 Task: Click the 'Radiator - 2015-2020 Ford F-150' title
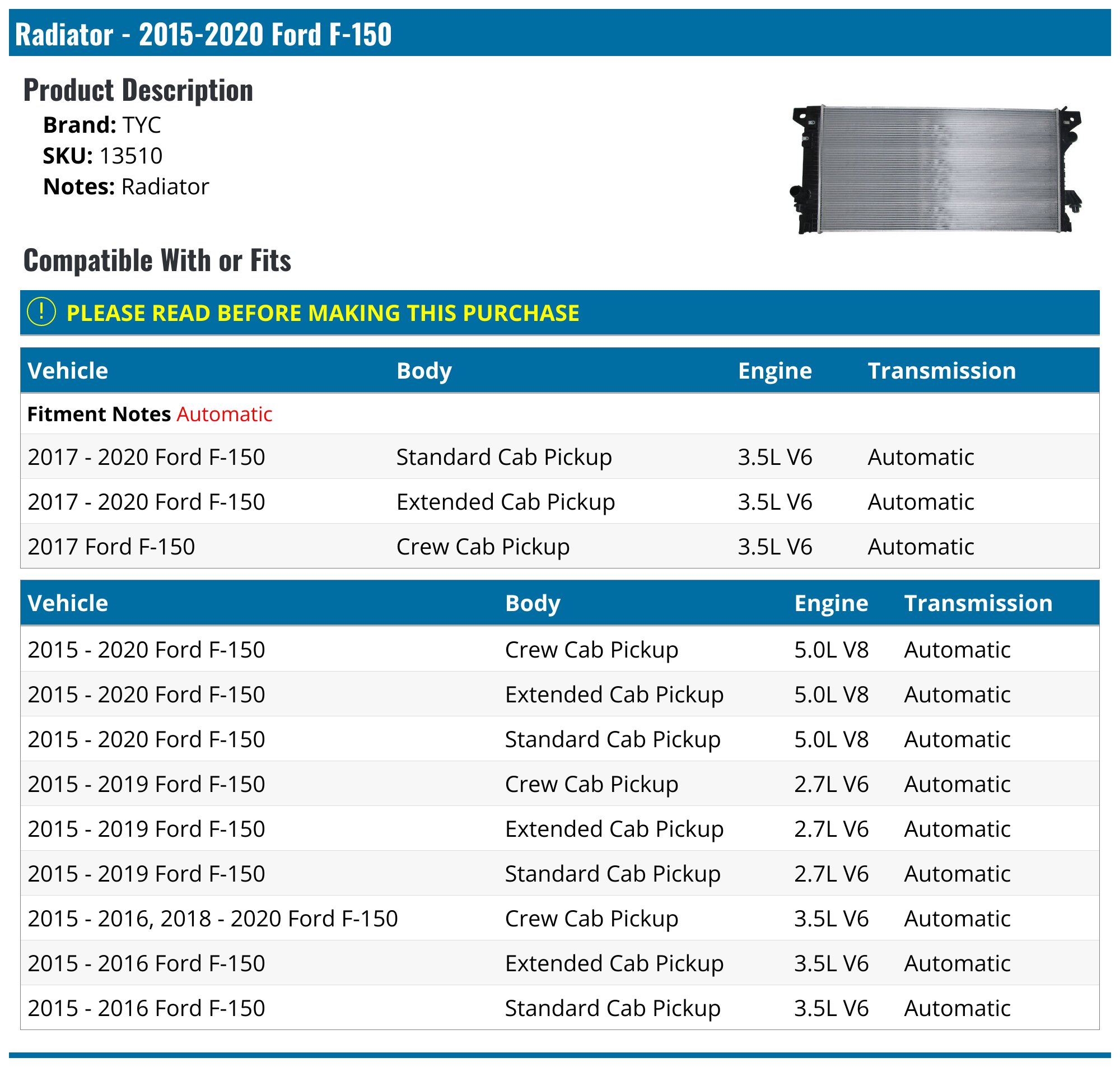203,34
